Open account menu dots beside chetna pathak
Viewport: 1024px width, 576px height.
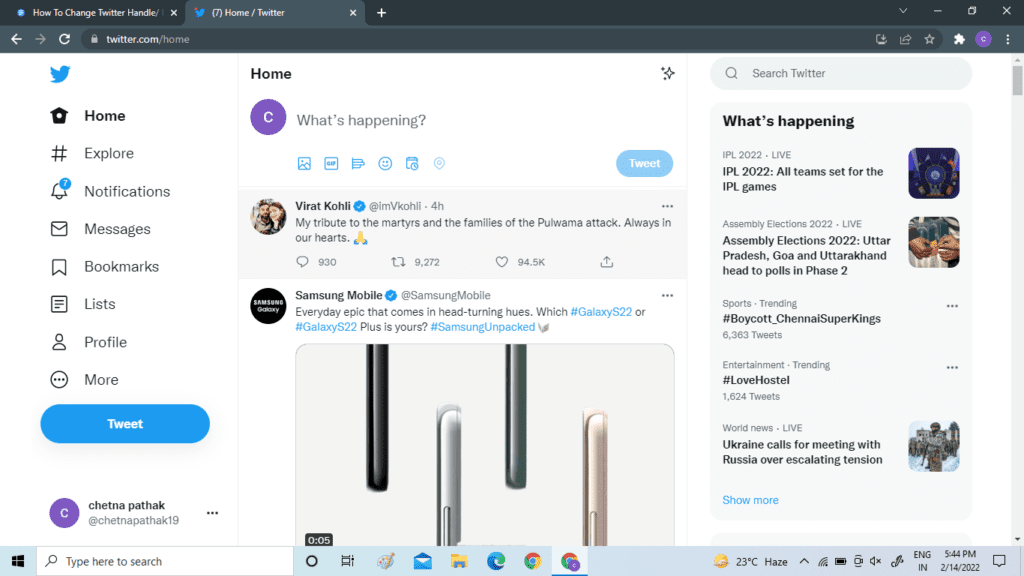pyautogui.click(x=212, y=513)
